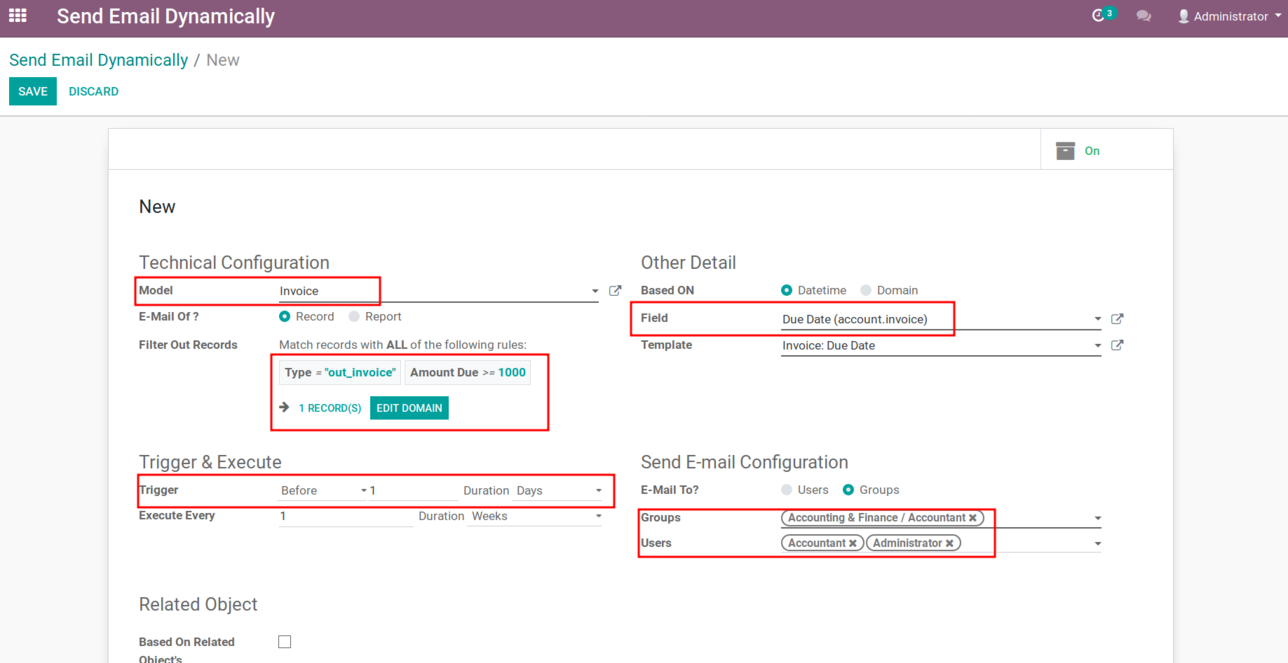Image resolution: width=1288 pixels, height=663 pixels.
Task: Click the Edit Domain button
Action: pyautogui.click(x=409, y=408)
